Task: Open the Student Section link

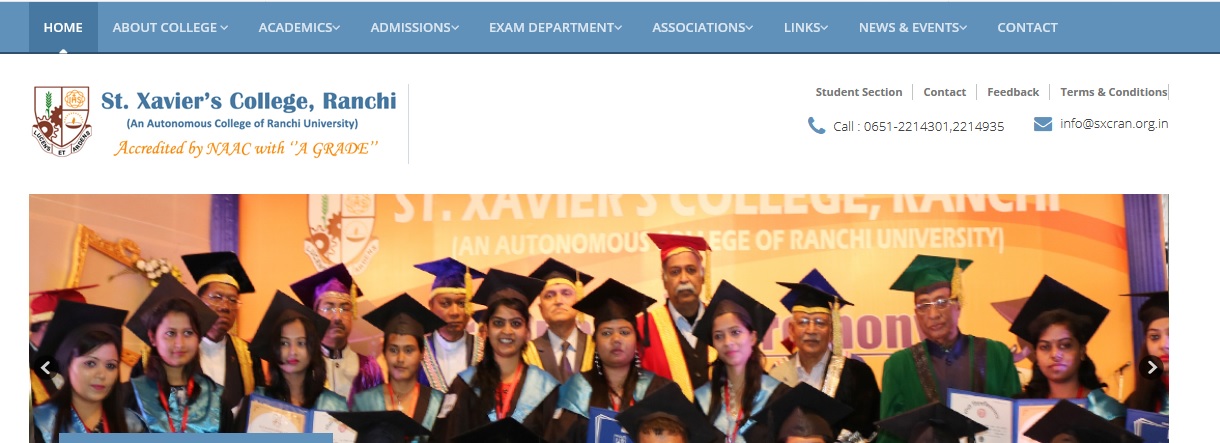Action: click(x=859, y=92)
